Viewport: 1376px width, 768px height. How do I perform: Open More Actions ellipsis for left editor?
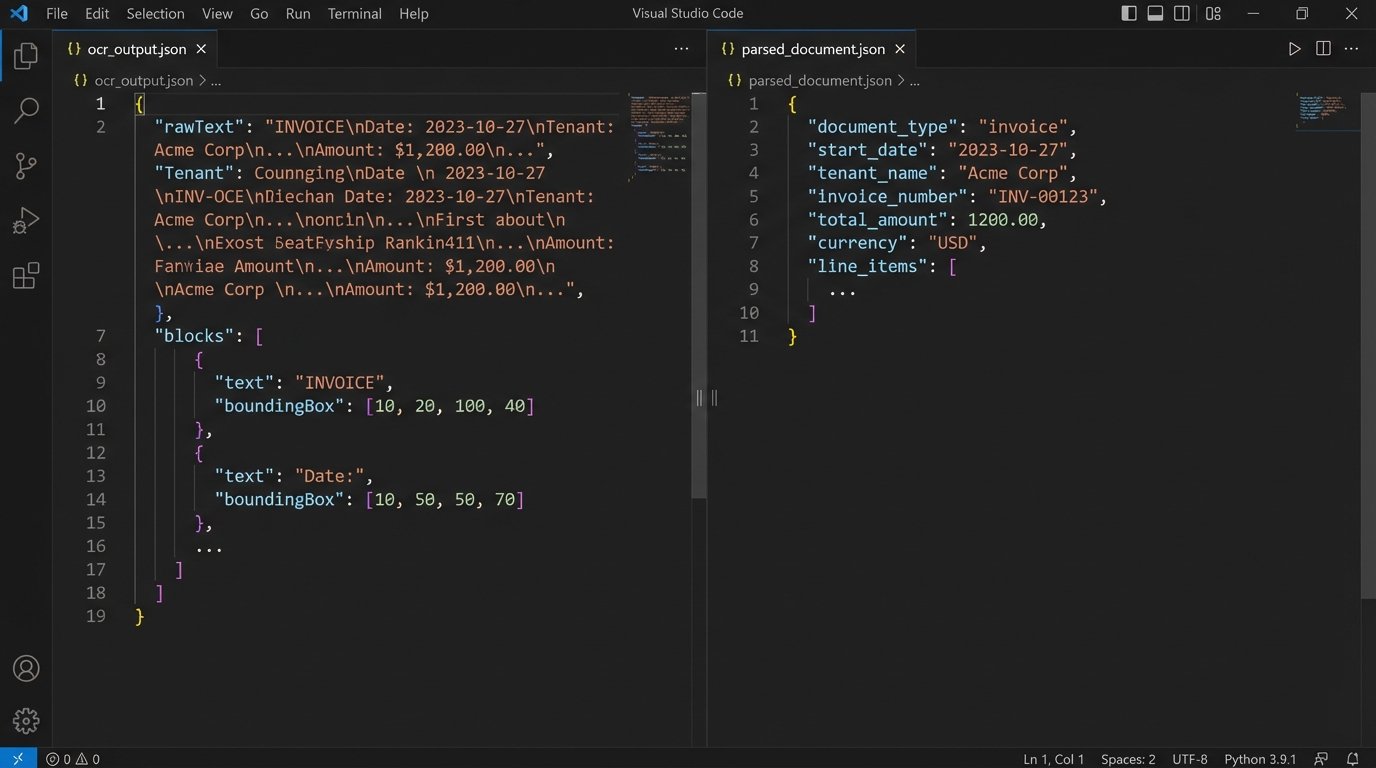(681, 49)
